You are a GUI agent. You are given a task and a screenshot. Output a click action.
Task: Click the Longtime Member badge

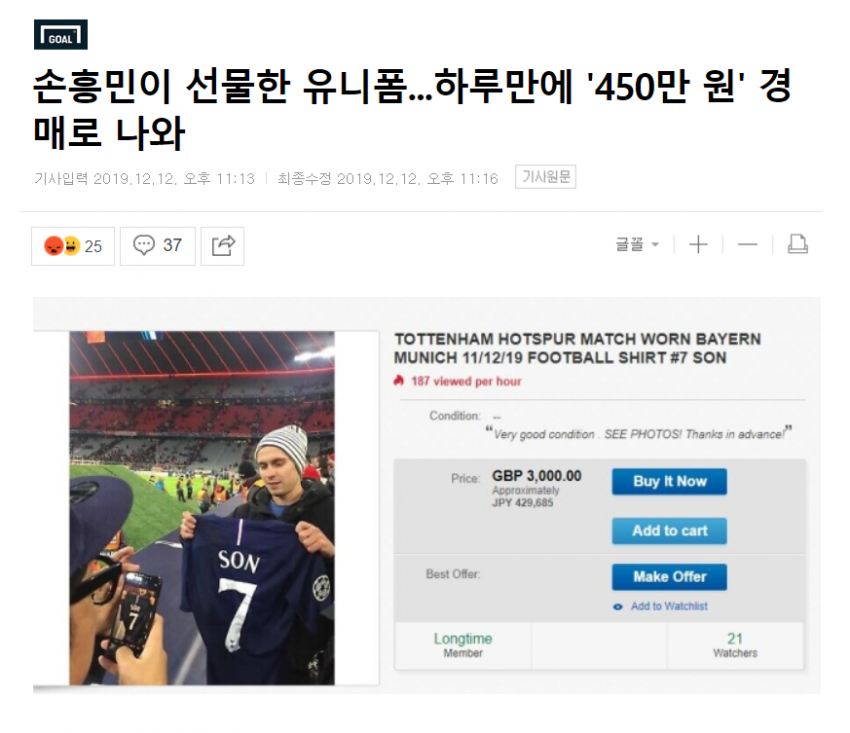(x=463, y=645)
